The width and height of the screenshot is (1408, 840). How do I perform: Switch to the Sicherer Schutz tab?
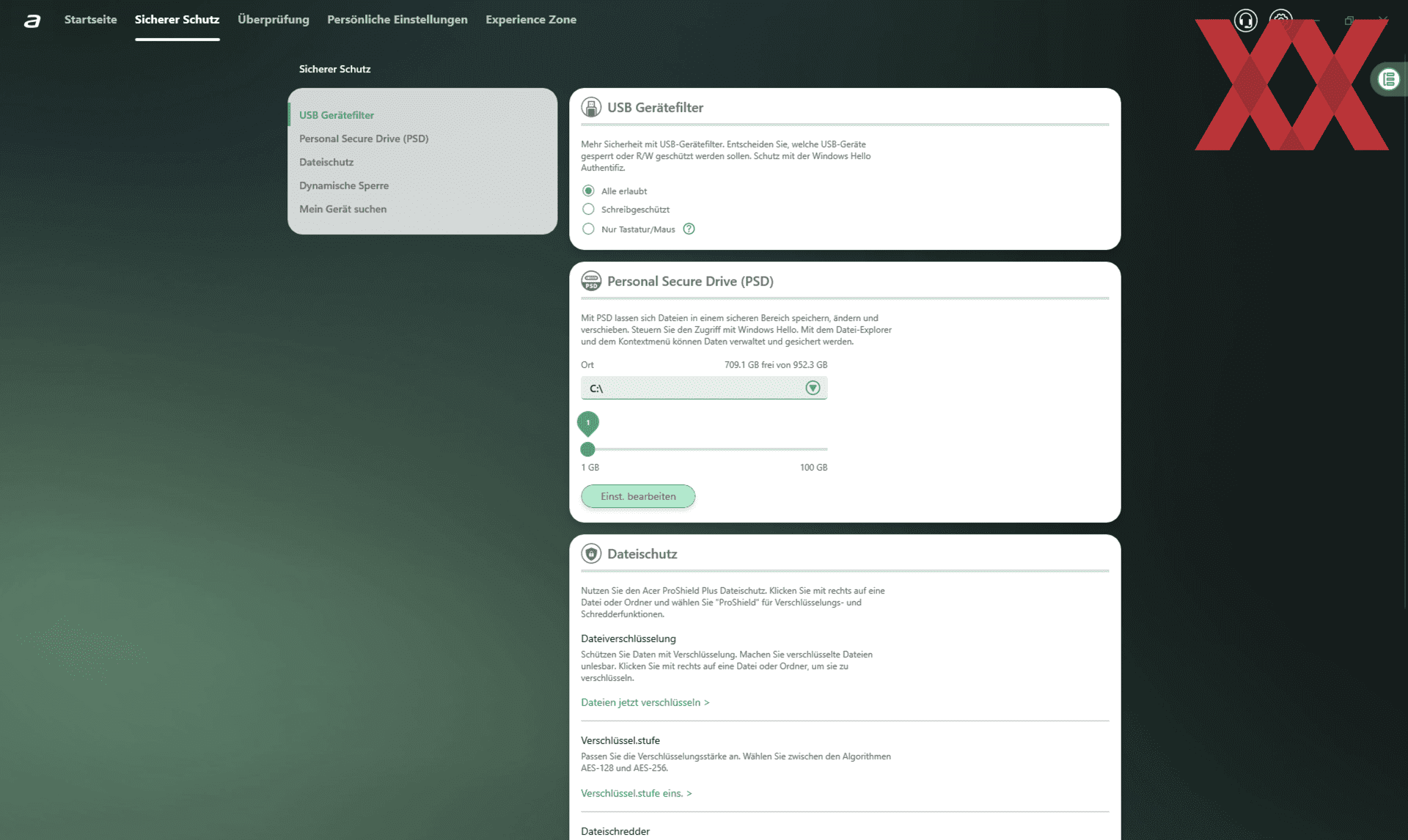coord(177,20)
